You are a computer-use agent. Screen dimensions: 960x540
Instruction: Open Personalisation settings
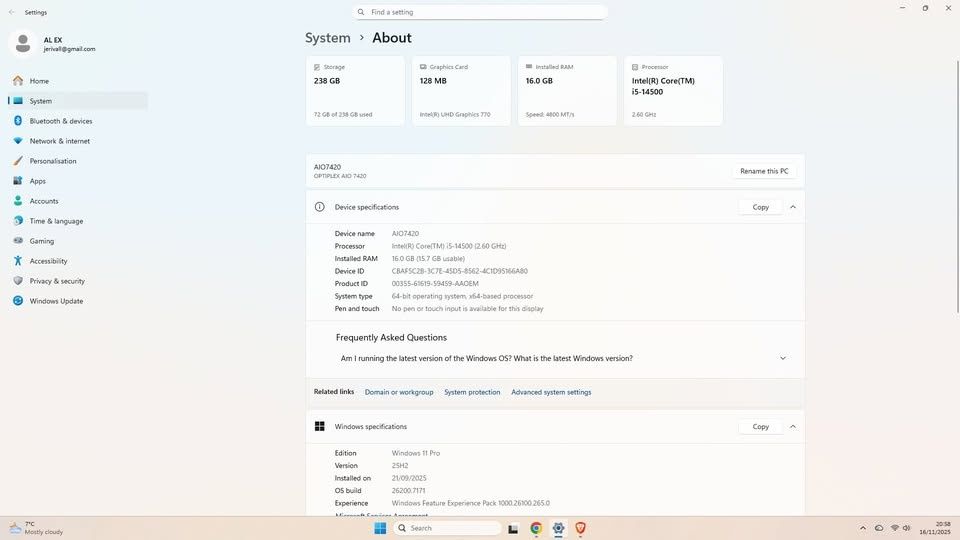tap(78, 161)
